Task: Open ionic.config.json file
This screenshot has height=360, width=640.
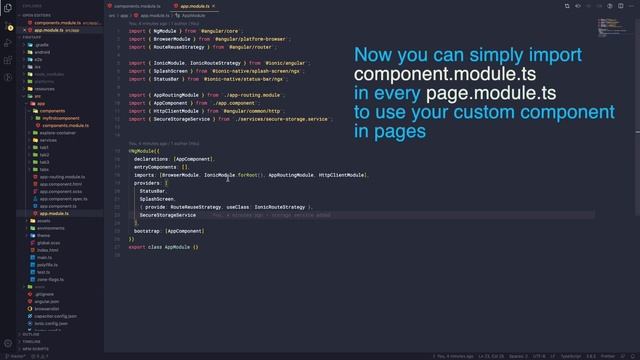Action: (51, 324)
